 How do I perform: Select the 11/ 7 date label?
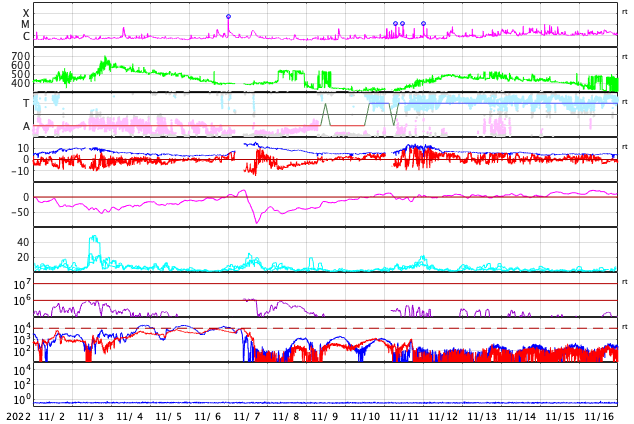(x=246, y=417)
